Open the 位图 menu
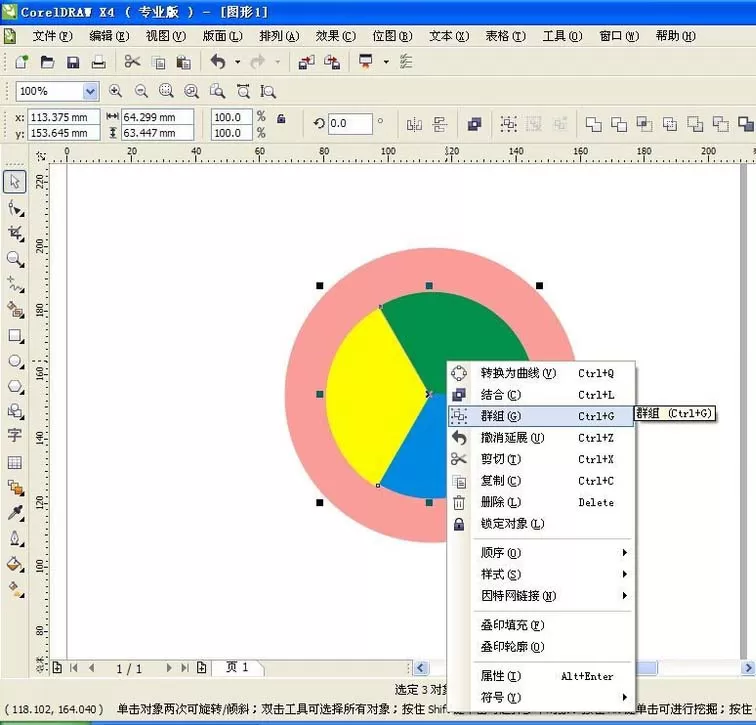 (x=392, y=36)
